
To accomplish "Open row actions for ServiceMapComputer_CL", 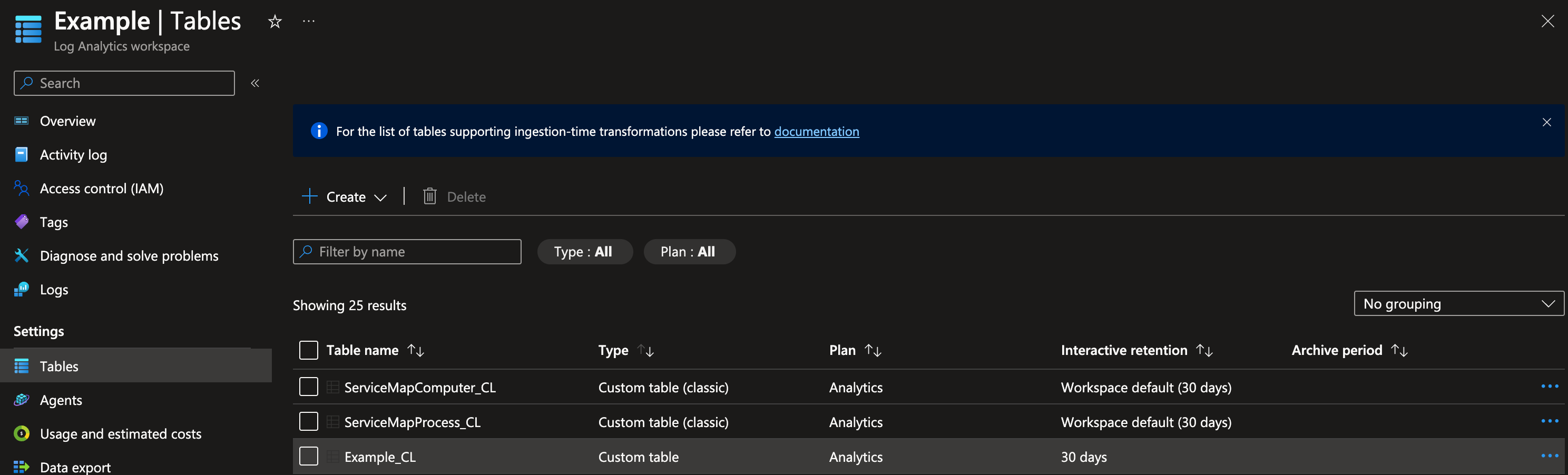I will point(1549,387).
